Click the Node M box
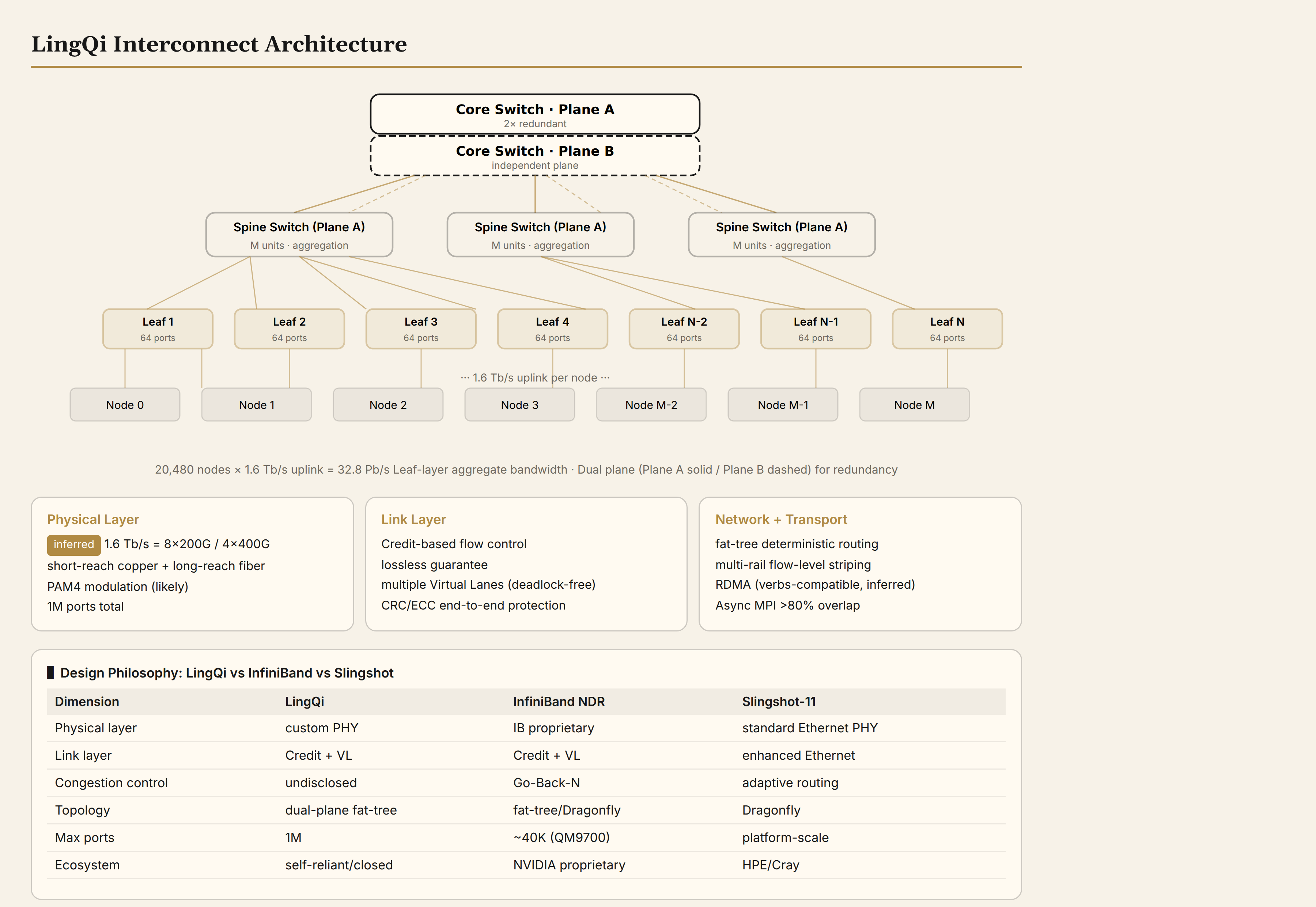The width and height of the screenshot is (1316, 907). (x=915, y=405)
